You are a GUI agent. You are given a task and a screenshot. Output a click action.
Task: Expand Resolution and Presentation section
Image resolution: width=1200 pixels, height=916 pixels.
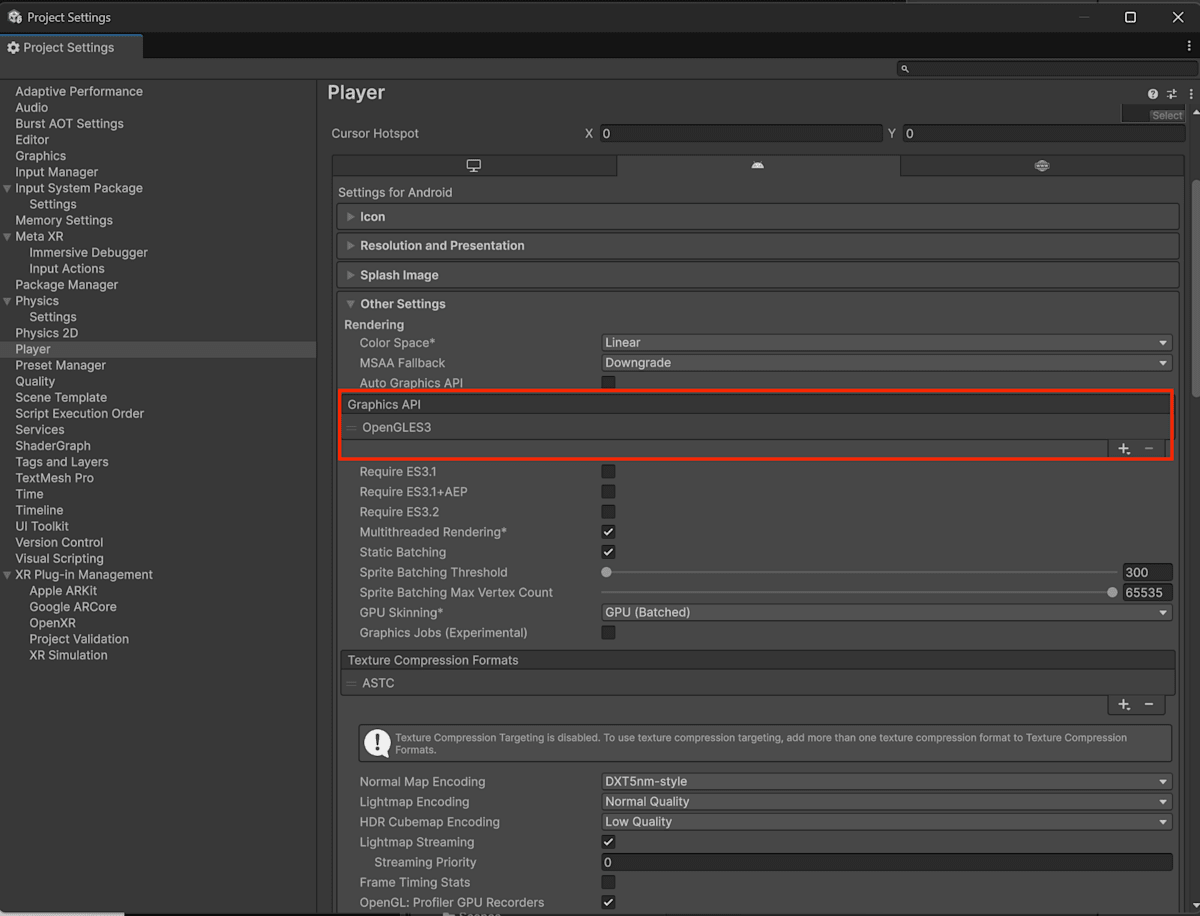758,245
